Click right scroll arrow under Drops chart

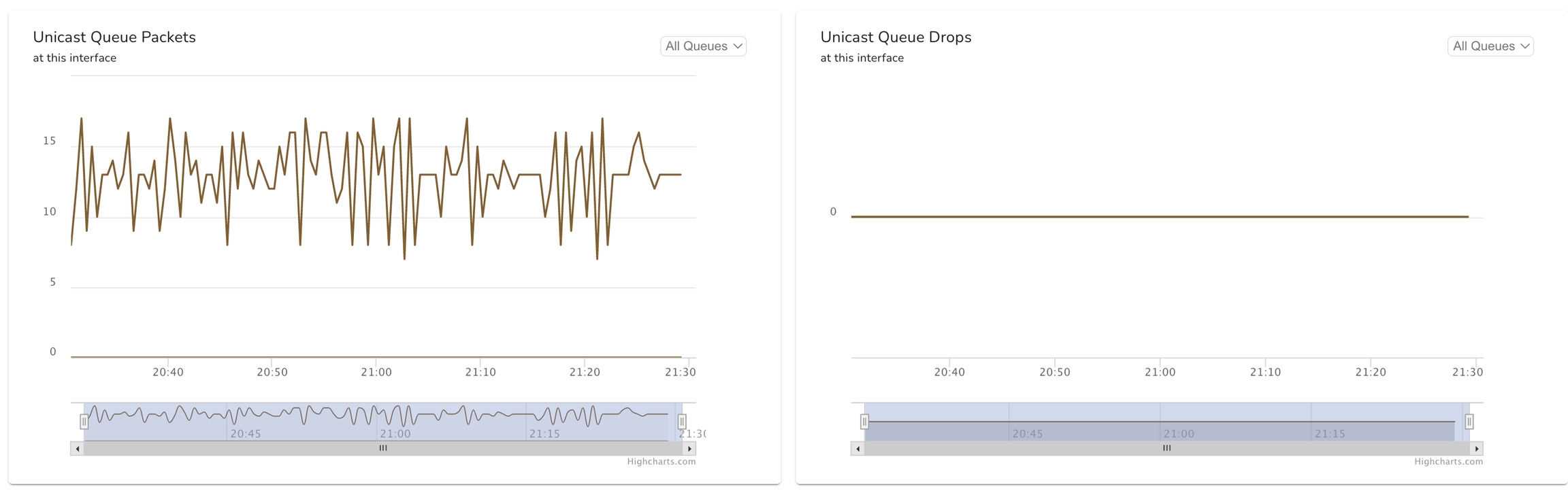tap(1476, 449)
